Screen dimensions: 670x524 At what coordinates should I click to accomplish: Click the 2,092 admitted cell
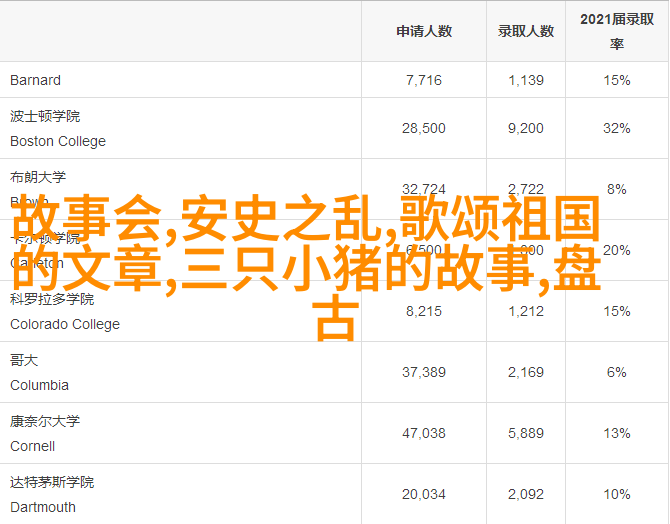point(526,495)
